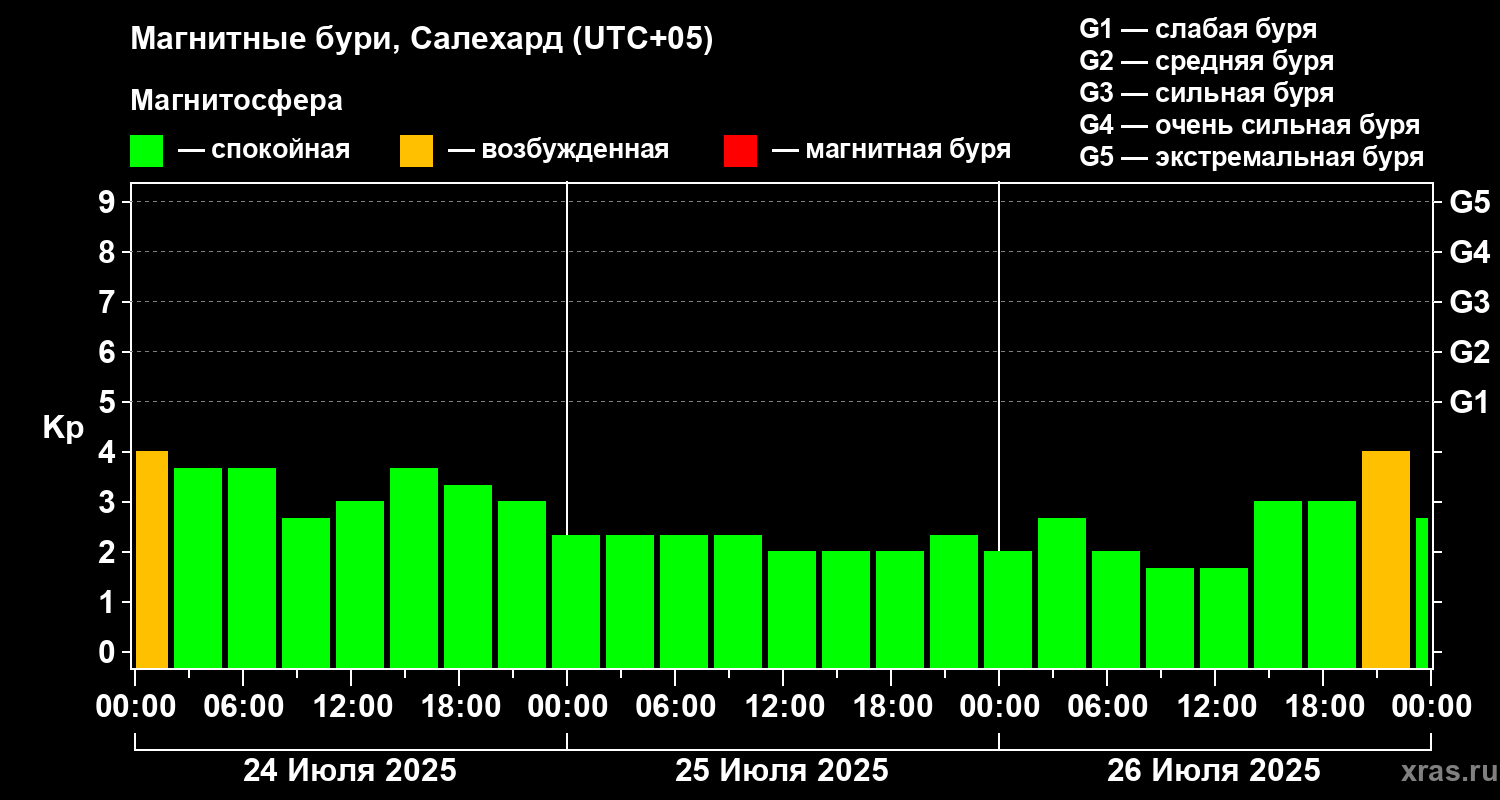Viewport: 1500px width, 800px height.
Task: Click the '06:00' tick label under 24 July
Action: [243, 707]
